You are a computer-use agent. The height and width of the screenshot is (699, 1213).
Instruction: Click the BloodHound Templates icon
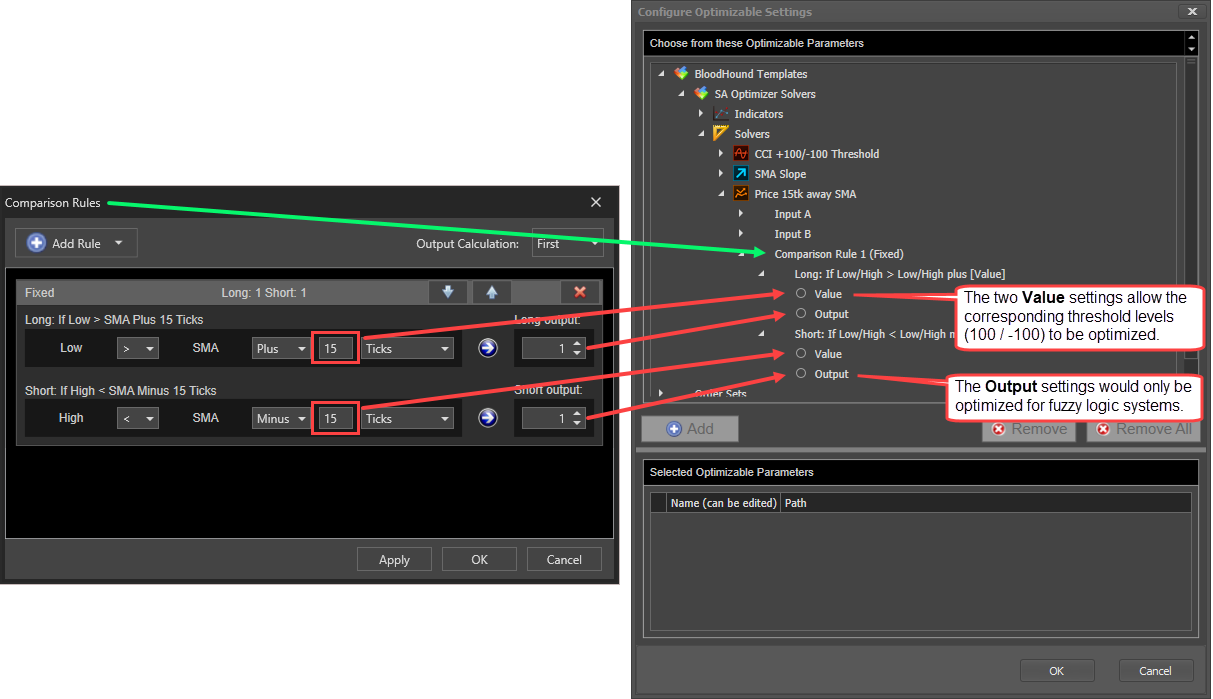click(682, 74)
